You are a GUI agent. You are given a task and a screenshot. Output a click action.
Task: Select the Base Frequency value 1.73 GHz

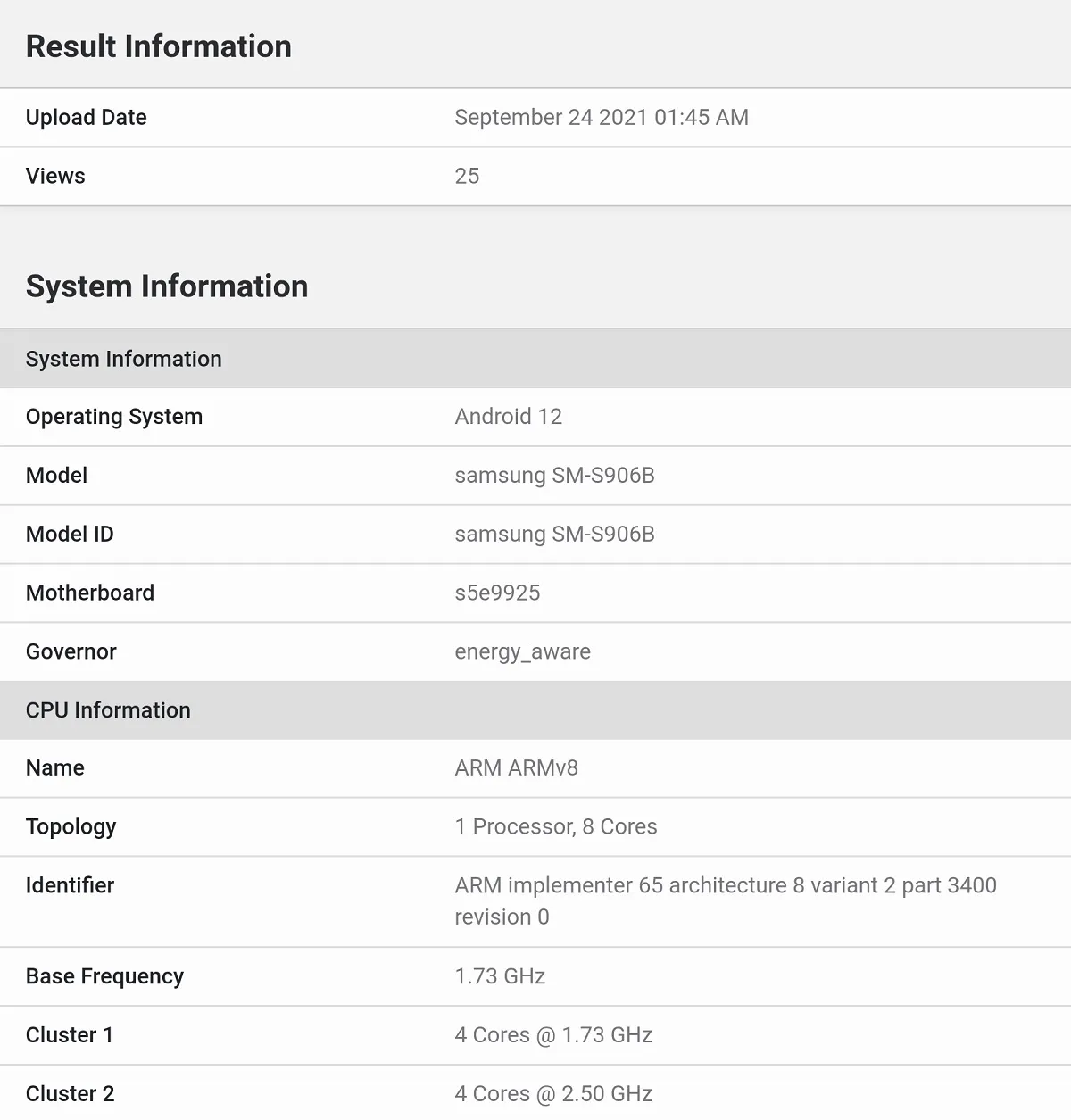click(500, 976)
